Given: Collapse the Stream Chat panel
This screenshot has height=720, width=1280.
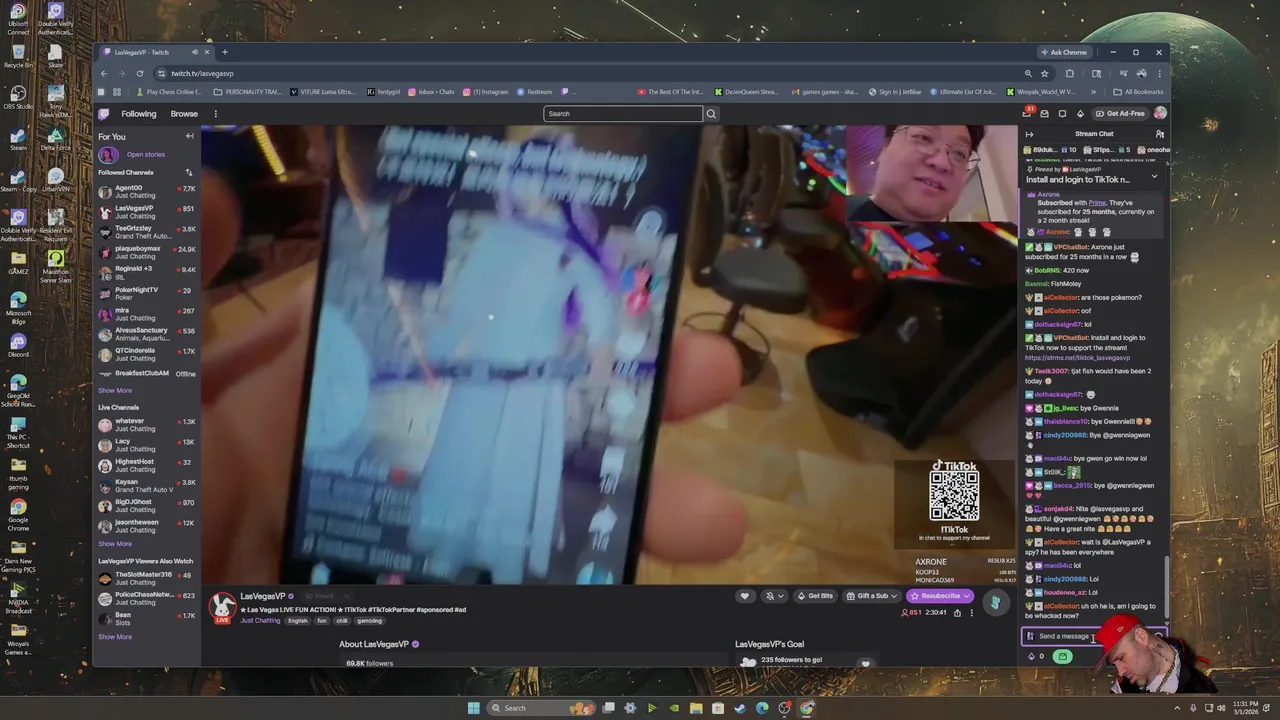Looking at the screenshot, I should (1029, 134).
